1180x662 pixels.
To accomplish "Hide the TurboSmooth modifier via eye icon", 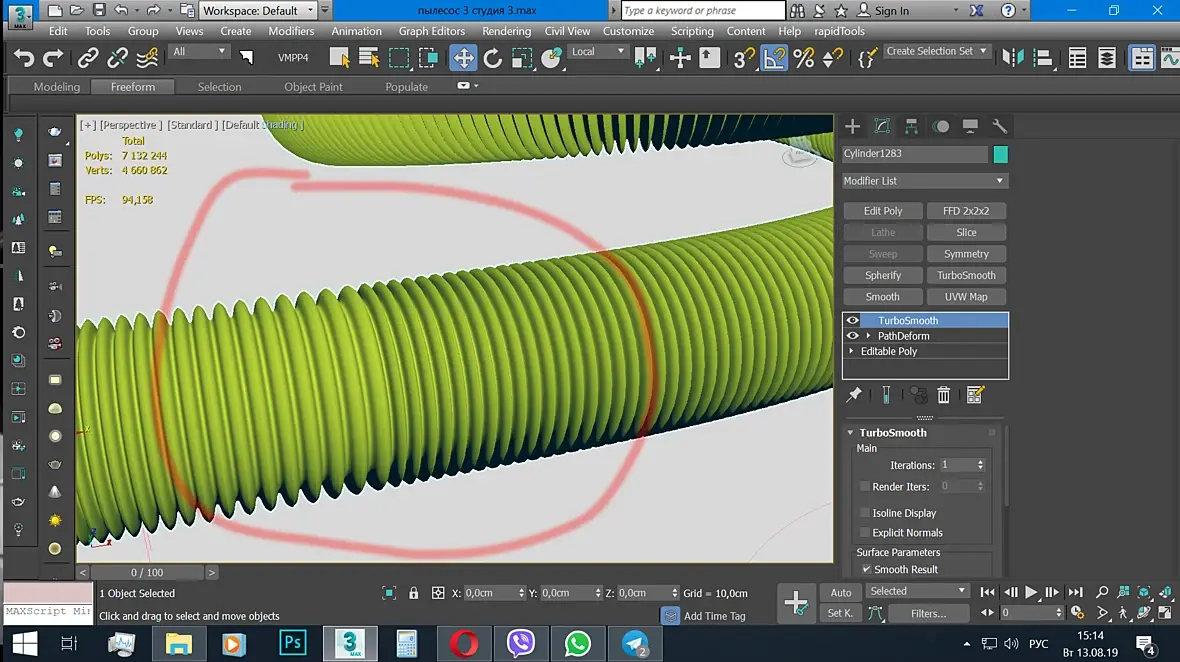I will (x=853, y=321).
